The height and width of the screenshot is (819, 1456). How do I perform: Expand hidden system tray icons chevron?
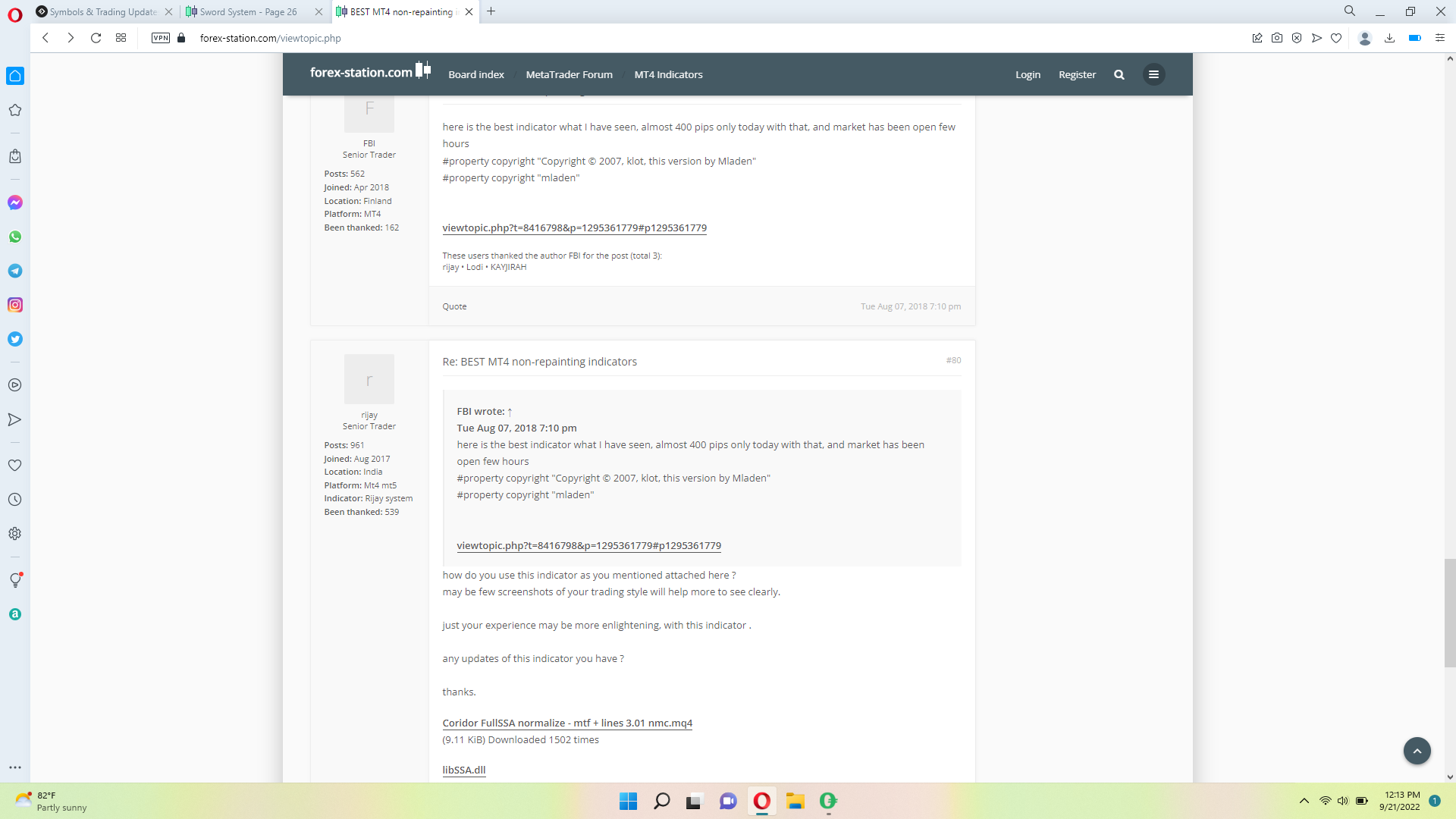1304,801
